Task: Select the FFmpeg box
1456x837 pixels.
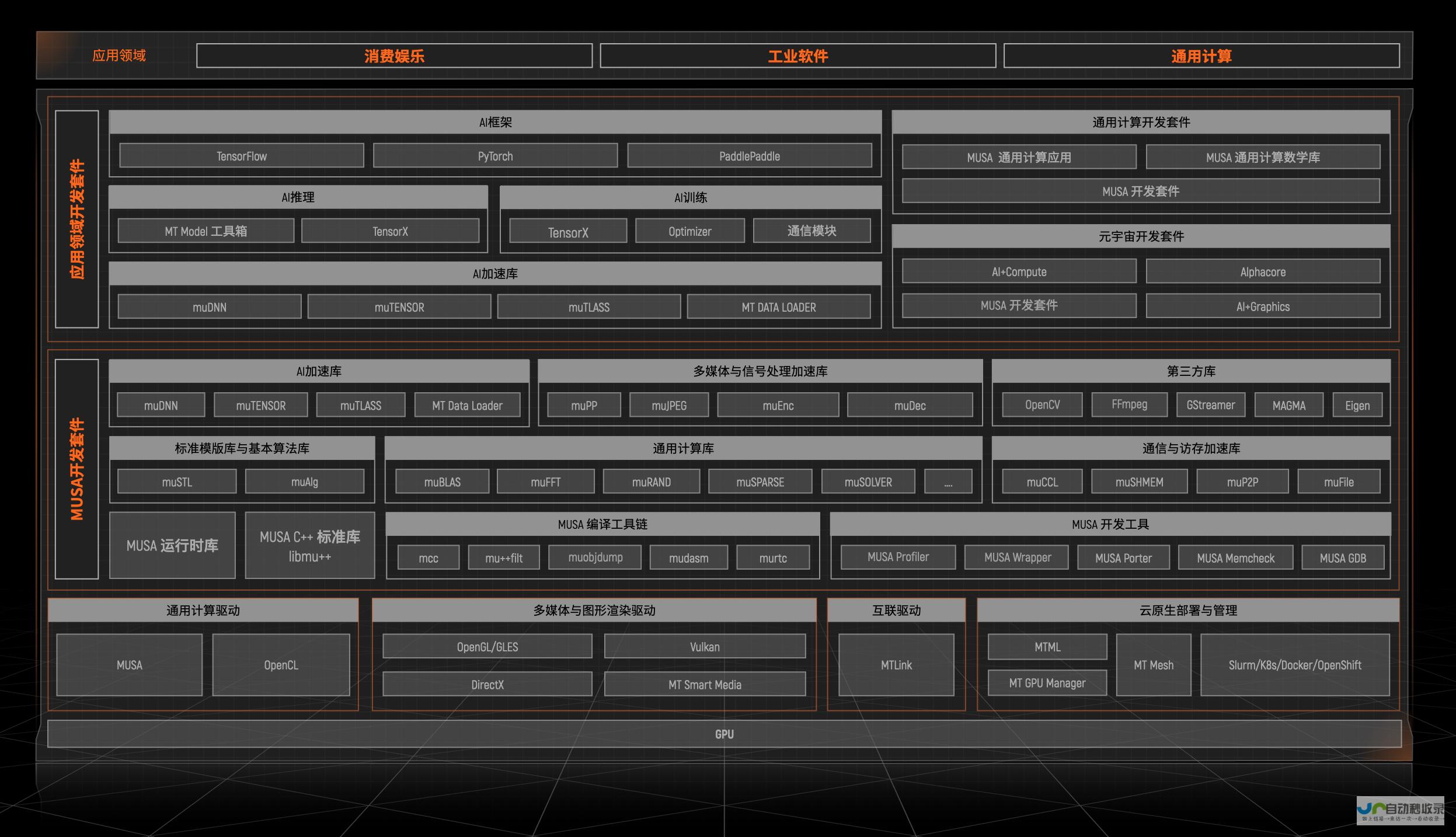Action: (x=1130, y=404)
